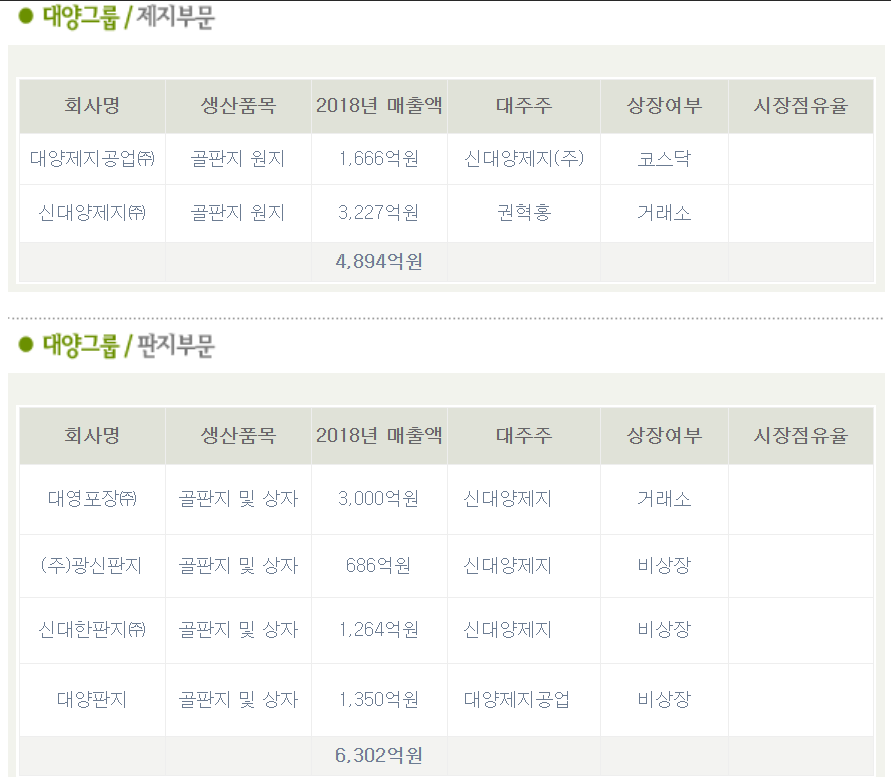Click sales value 686억원
Image resolution: width=891 pixels, height=777 pixels.
(378, 566)
